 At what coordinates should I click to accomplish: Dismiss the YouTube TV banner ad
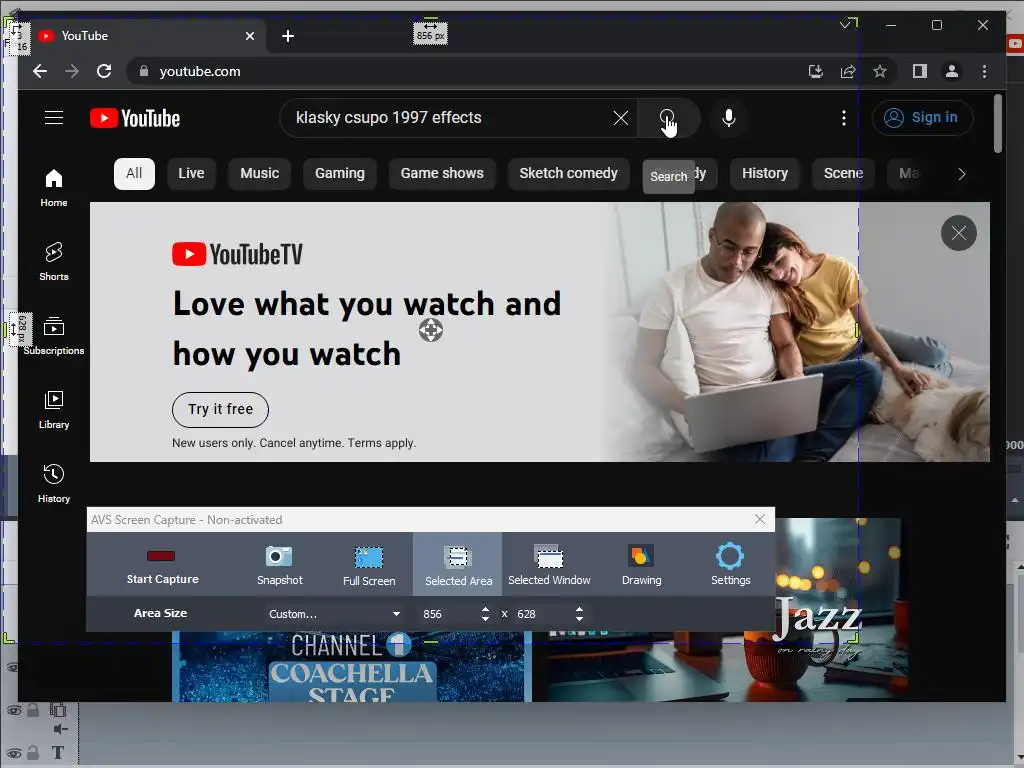[958, 233]
